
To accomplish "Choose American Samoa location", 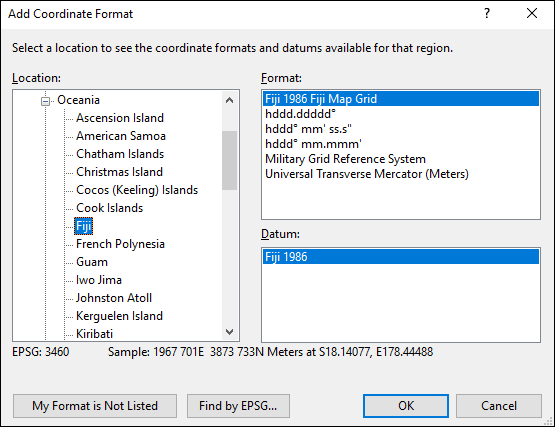I will (121, 136).
